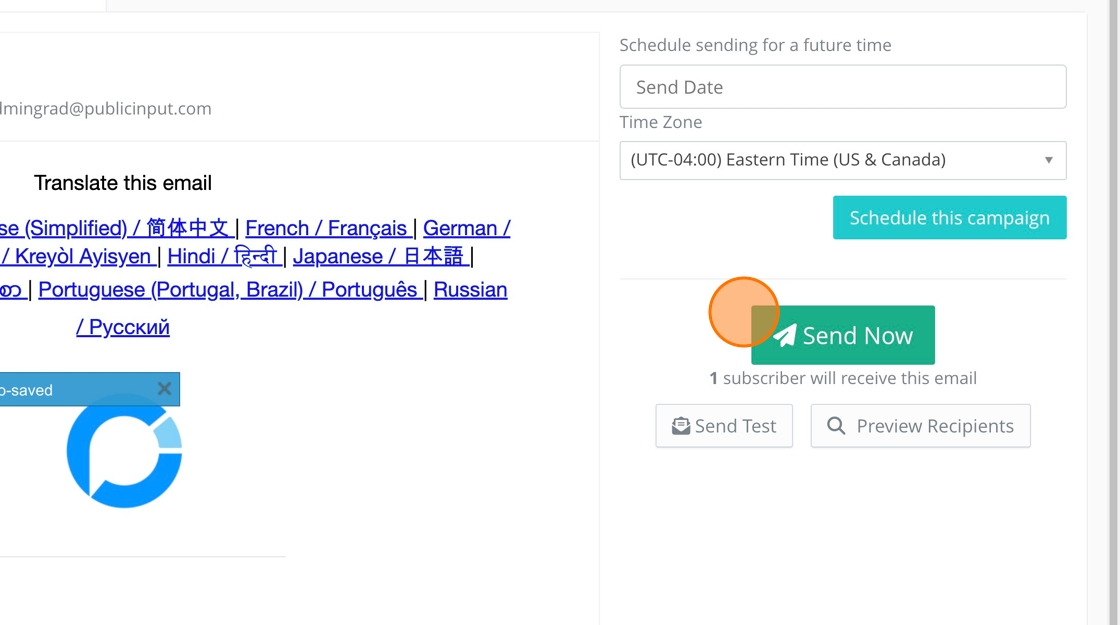Image resolution: width=1120 pixels, height=625 pixels.
Task: Select the Japanese / 日本語 link
Action: [x=379, y=257]
